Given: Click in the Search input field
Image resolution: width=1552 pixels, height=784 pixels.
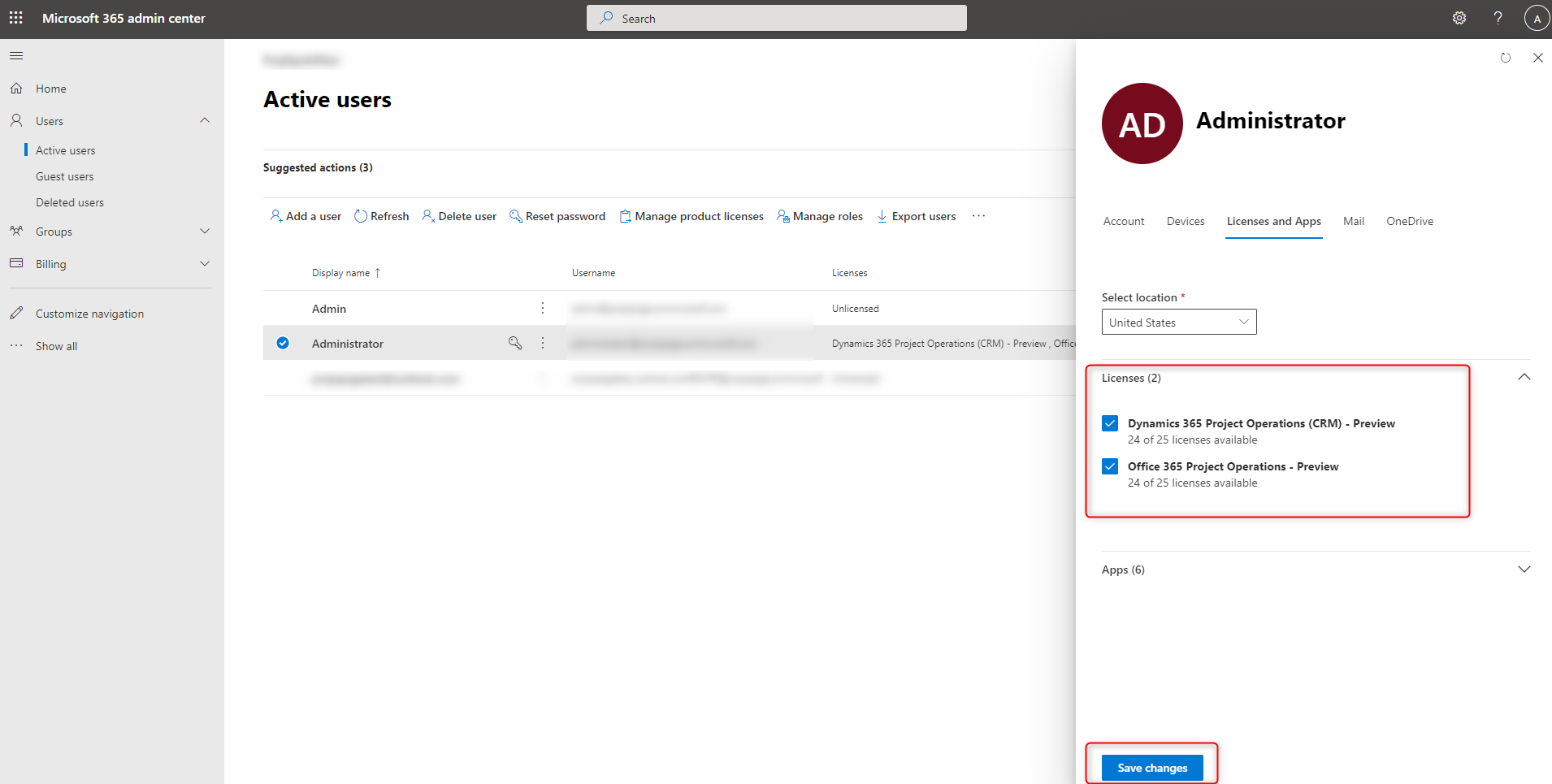Looking at the screenshot, I should [777, 18].
